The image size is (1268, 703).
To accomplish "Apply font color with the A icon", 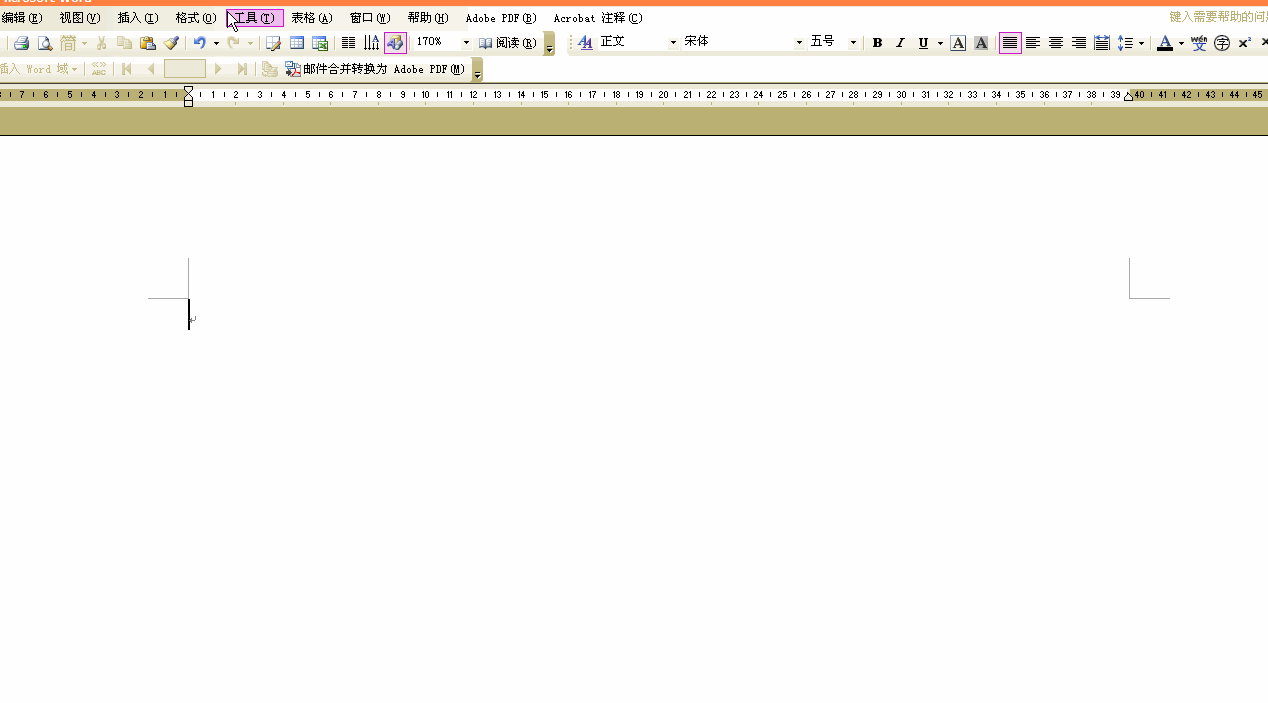I will tap(1164, 43).
